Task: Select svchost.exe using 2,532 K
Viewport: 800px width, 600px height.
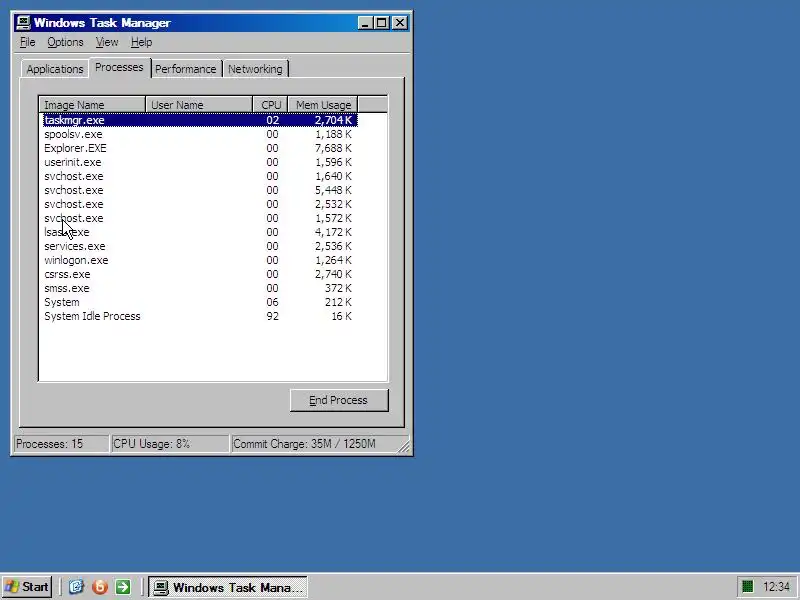Action: tap(200, 204)
